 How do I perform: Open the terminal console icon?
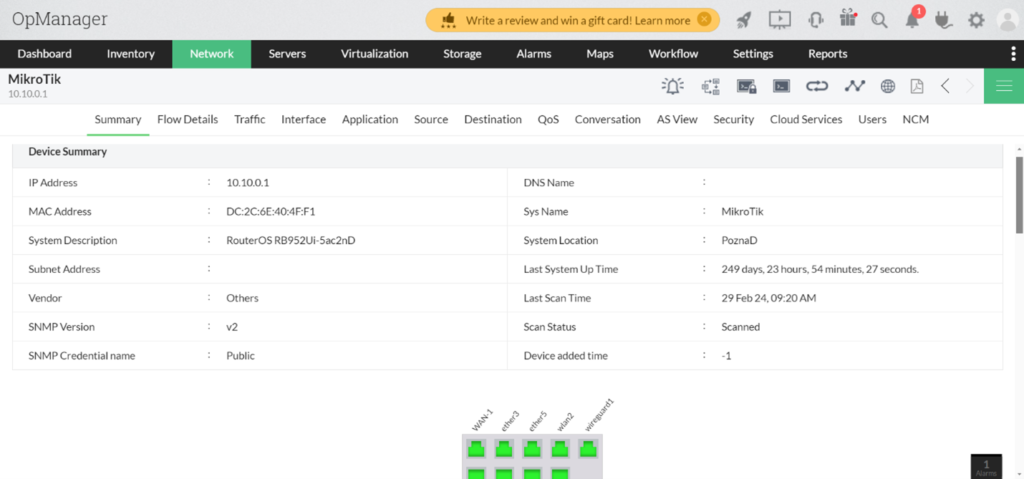pos(781,86)
